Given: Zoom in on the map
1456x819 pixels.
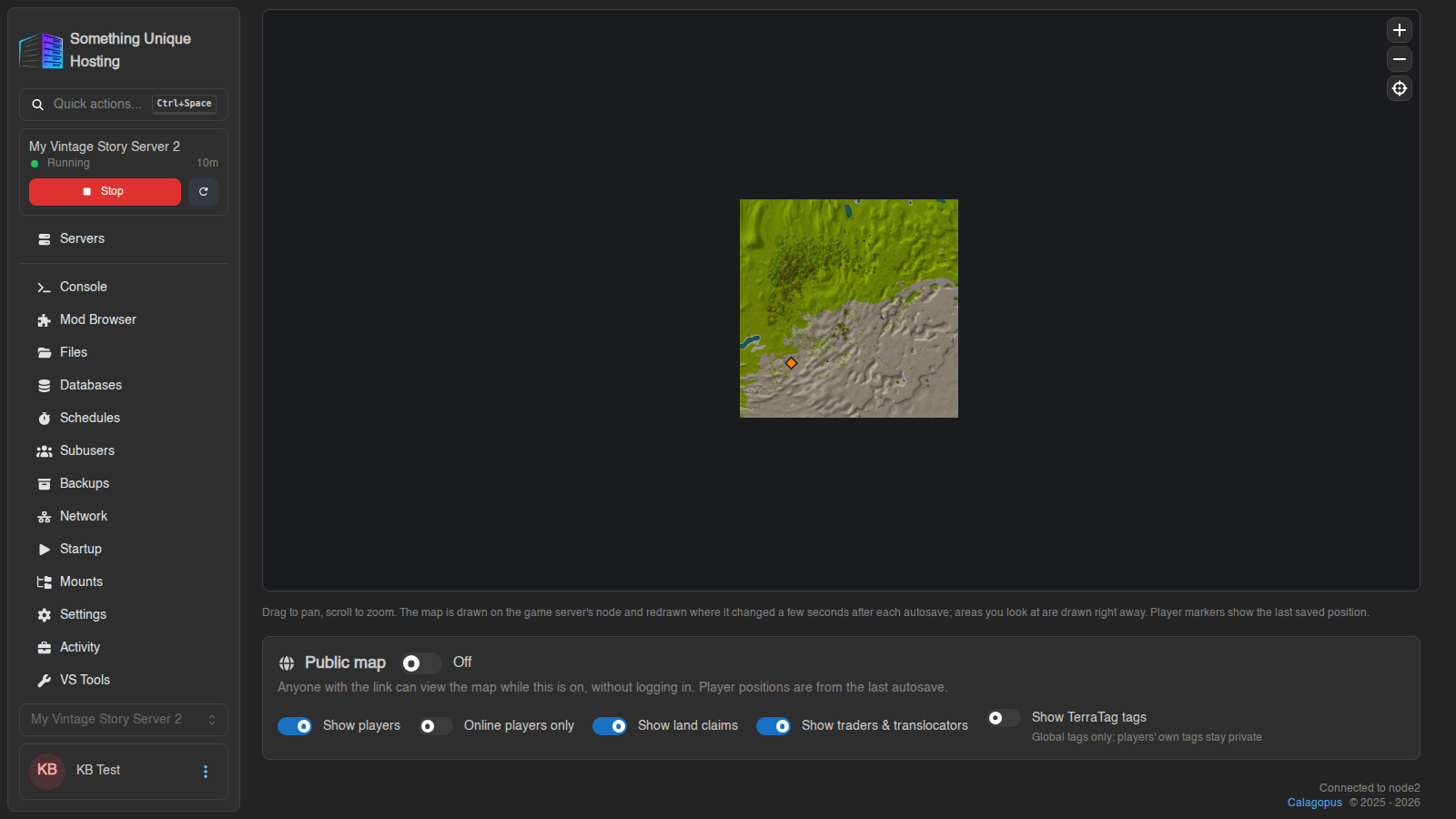Looking at the screenshot, I should (1400, 30).
